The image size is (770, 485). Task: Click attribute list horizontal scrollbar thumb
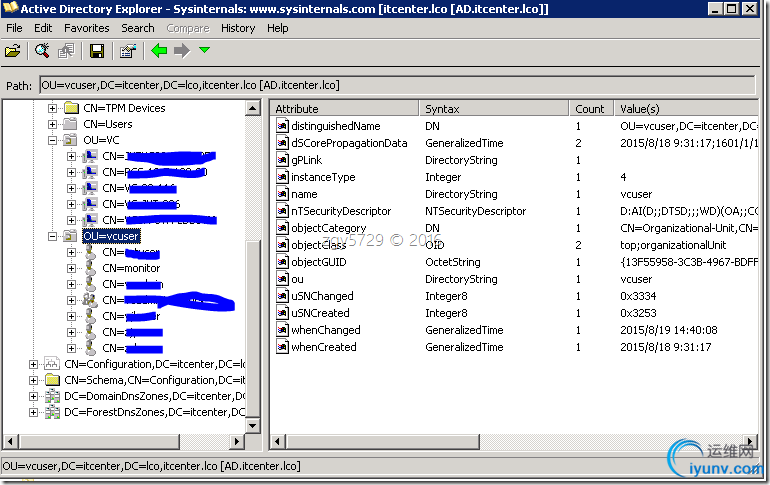(x=383, y=441)
